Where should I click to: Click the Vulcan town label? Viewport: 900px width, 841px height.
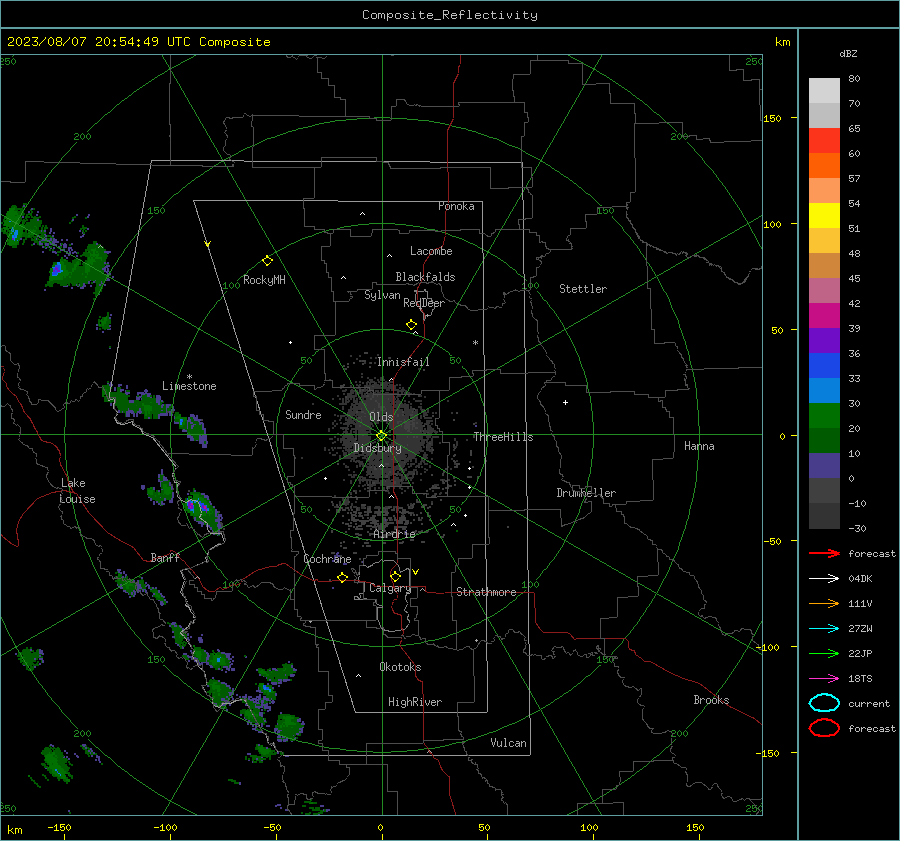pos(508,743)
